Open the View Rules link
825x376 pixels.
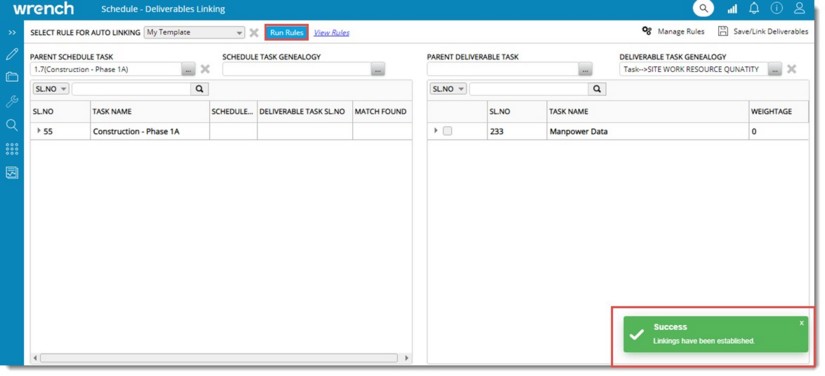click(x=331, y=33)
